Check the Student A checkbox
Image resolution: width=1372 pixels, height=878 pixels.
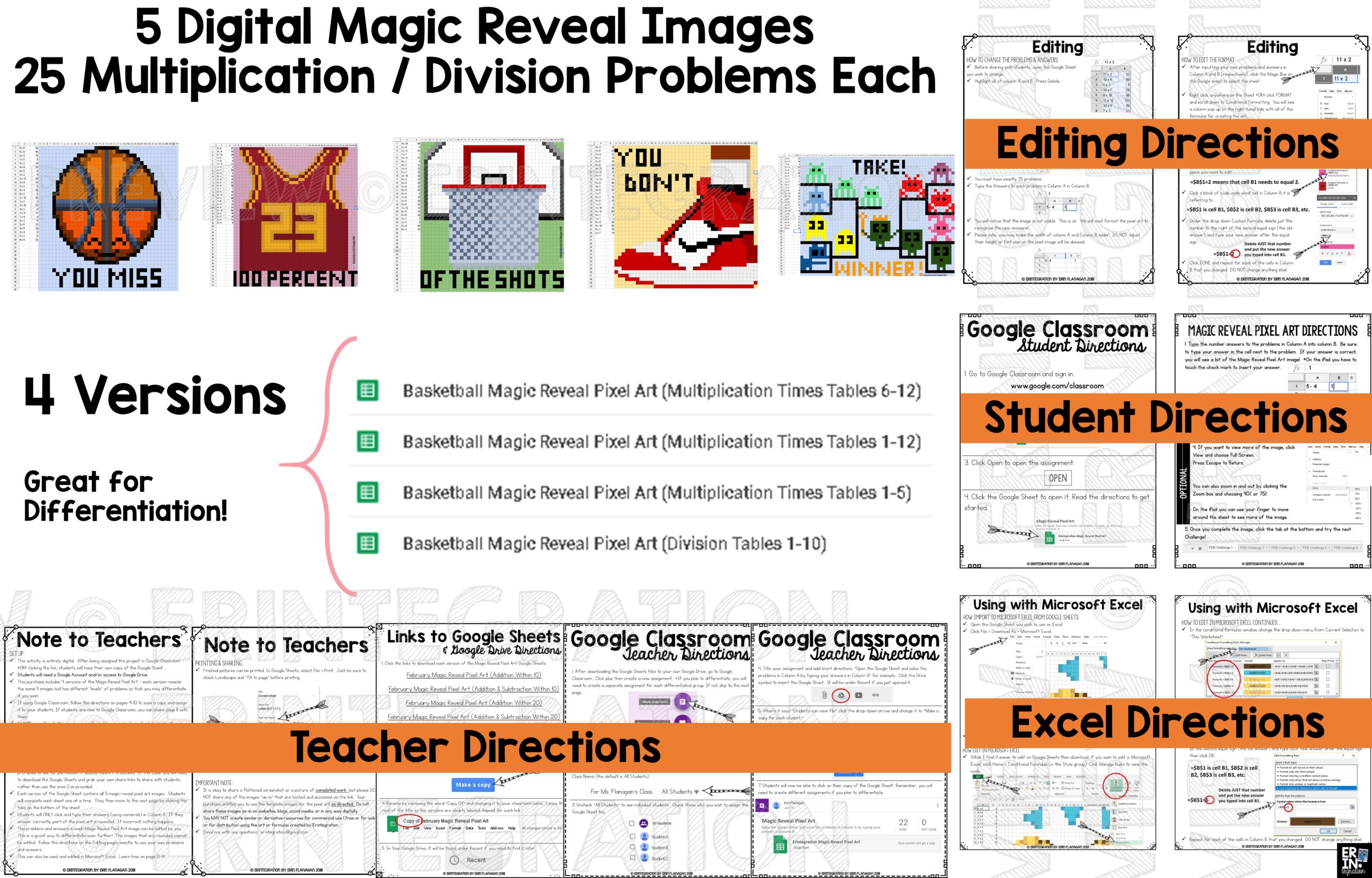(633, 836)
